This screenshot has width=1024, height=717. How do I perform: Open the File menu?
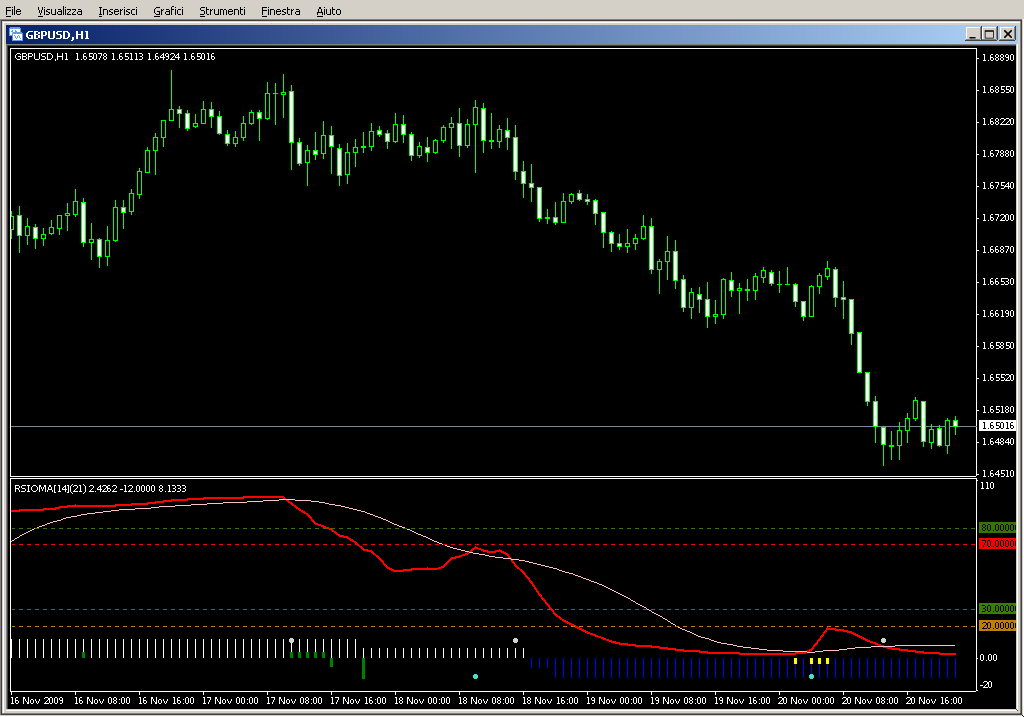click(13, 11)
